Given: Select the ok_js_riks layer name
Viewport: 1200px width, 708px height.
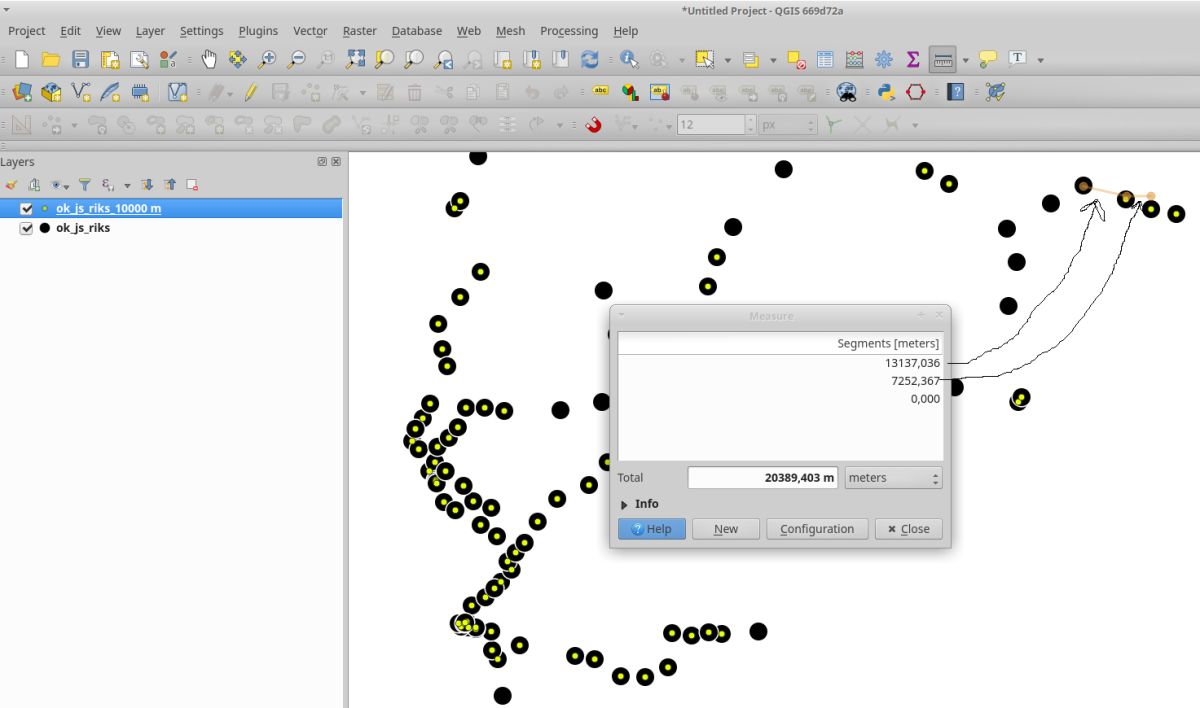Looking at the screenshot, I should [x=83, y=228].
